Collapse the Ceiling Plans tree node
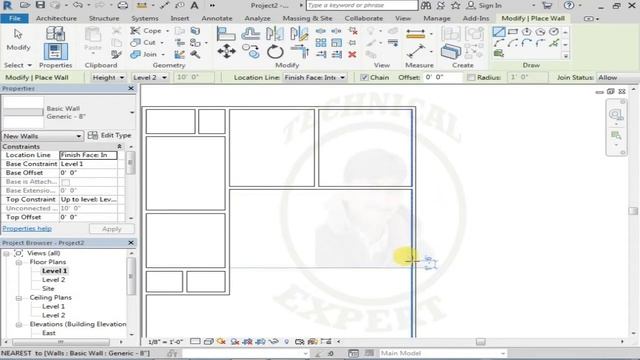 coord(19,298)
